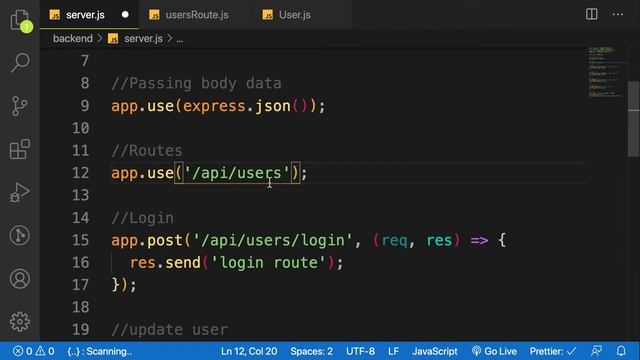The height and width of the screenshot is (360, 640).
Task: Open the Search view icon
Action: 20,63
